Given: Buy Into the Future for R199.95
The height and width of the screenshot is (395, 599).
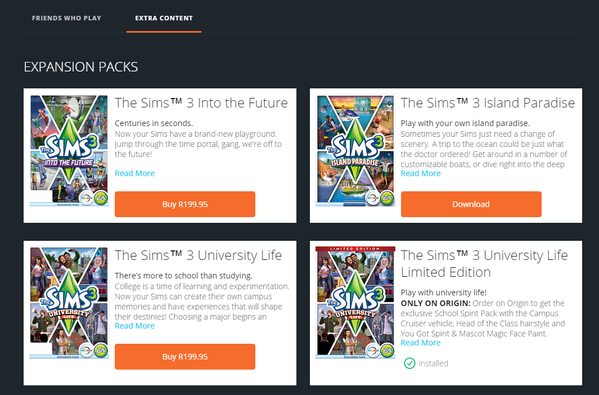Looking at the screenshot, I should pyautogui.click(x=185, y=204).
